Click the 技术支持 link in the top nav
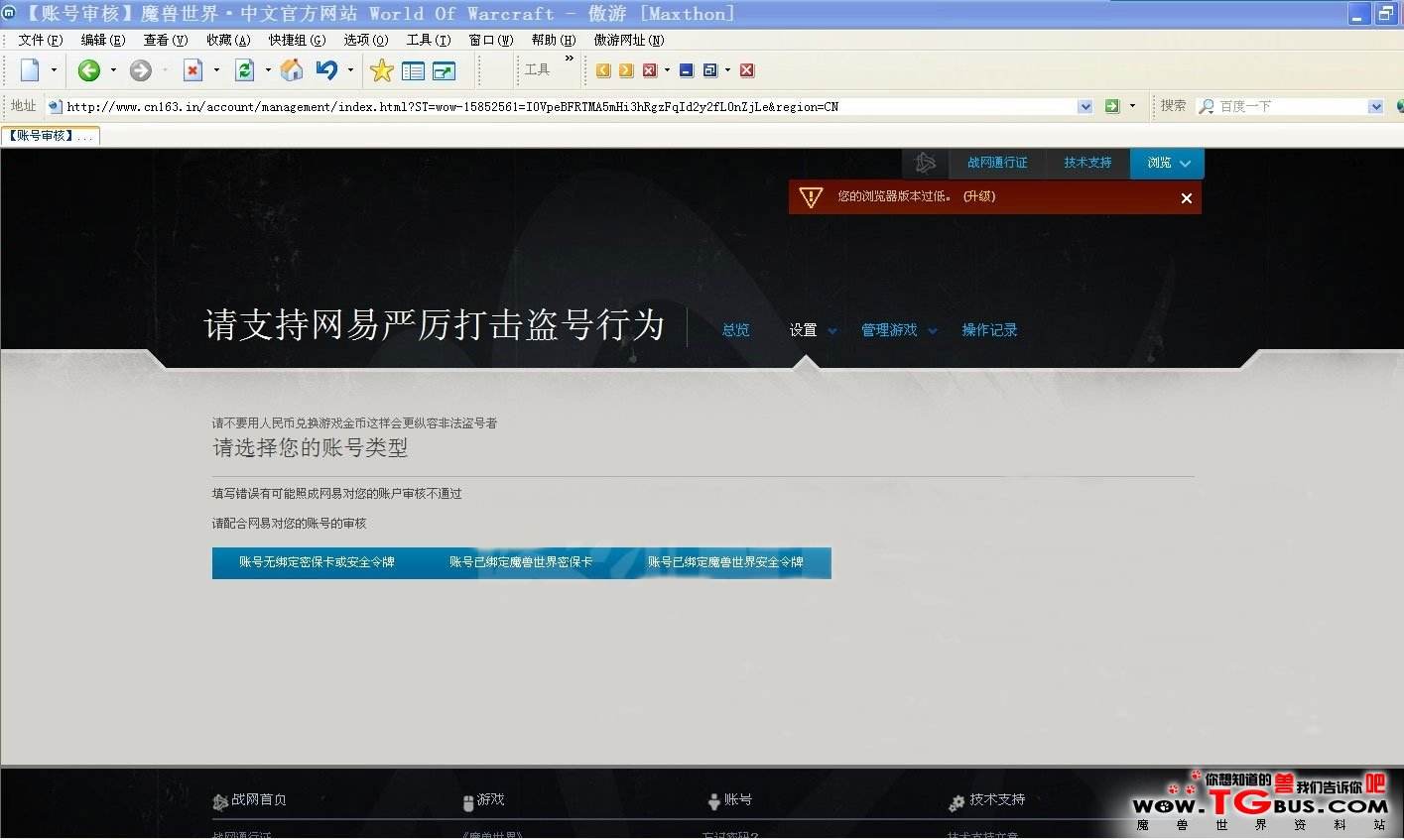The image size is (1404, 840). click(x=1087, y=163)
